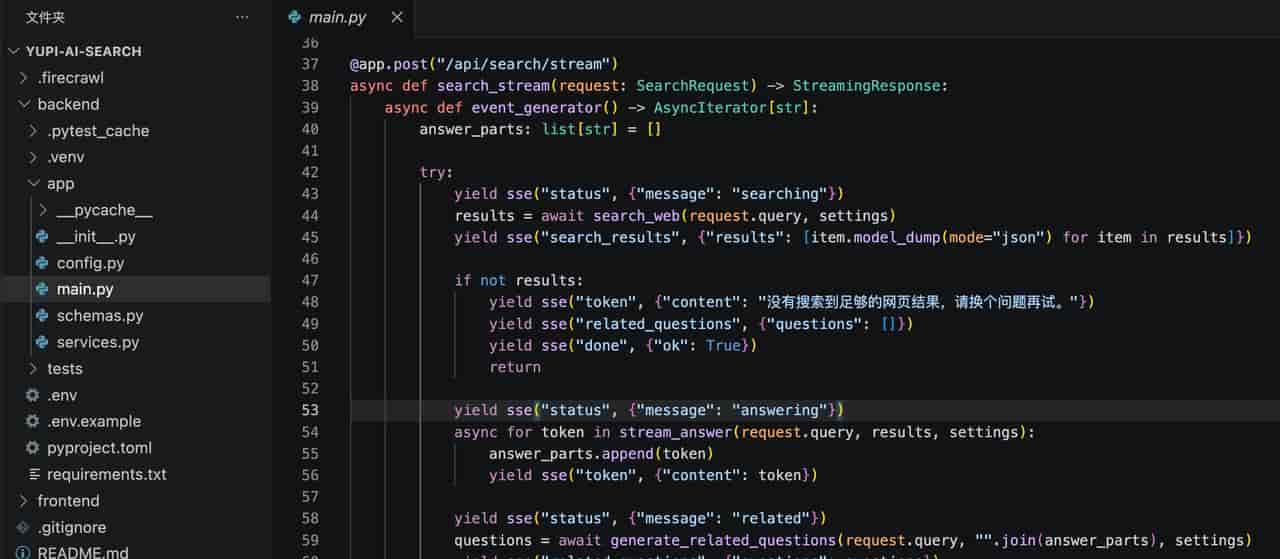Click the Python icon beside __init__.py
The height and width of the screenshot is (559, 1280).
click(x=42, y=236)
